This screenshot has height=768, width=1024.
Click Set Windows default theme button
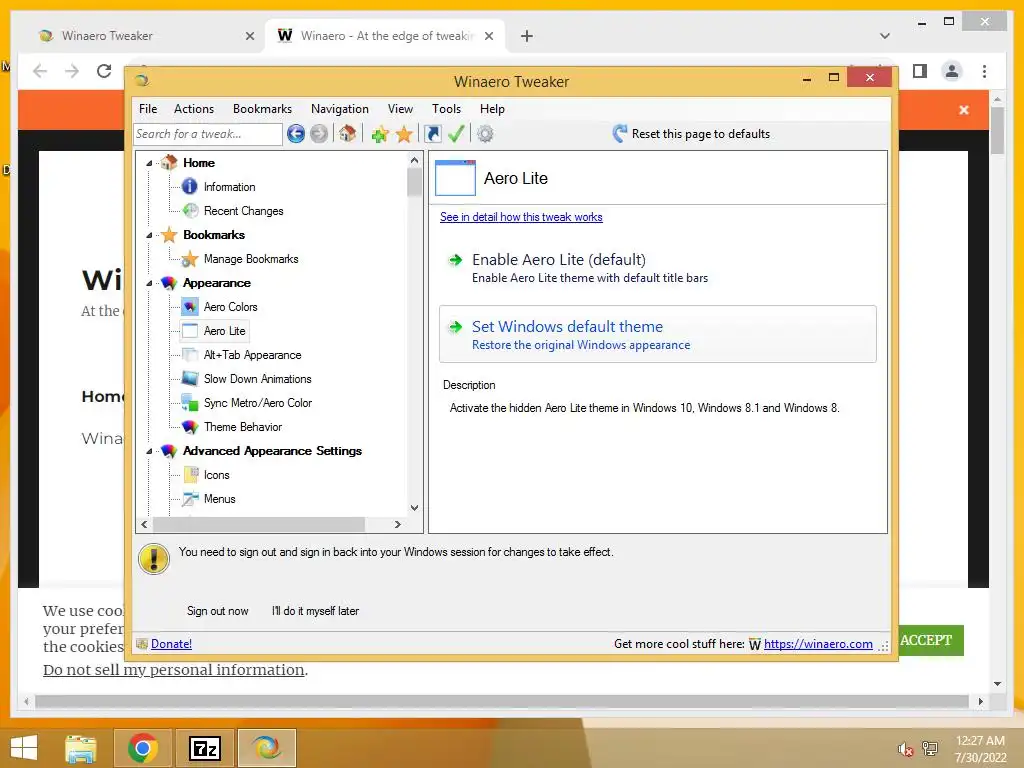(658, 334)
